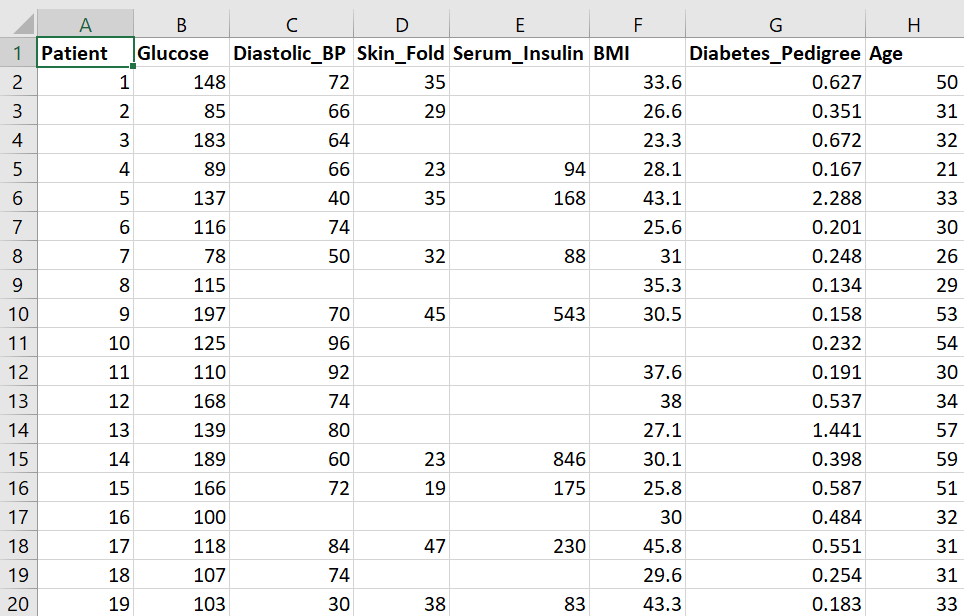The width and height of the screenshot is (964, 616).
Task: Click the BMI value 45.8 cell
Action: (638, 546)
